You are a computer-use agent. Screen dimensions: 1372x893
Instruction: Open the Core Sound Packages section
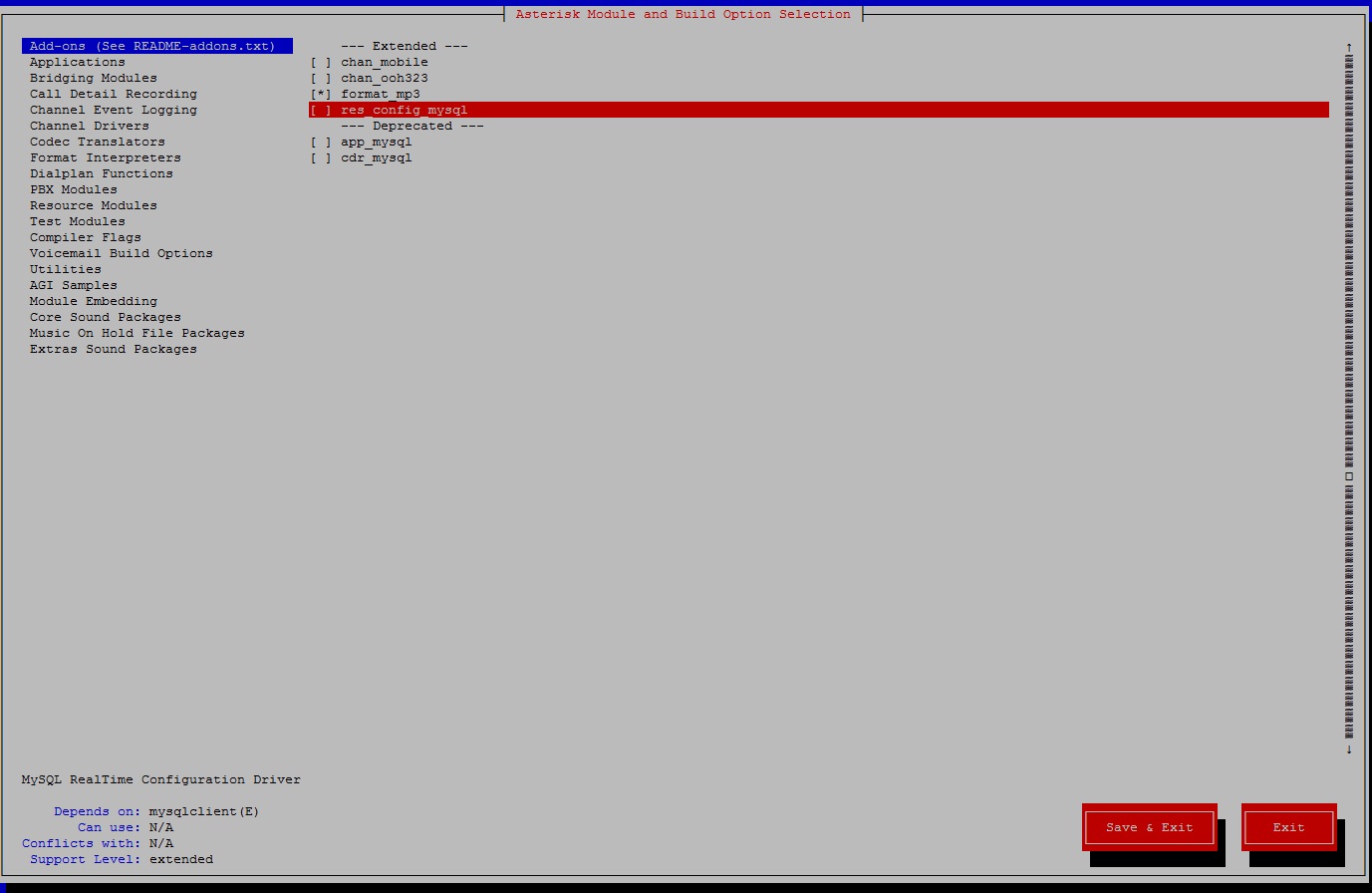coord(105,317)
